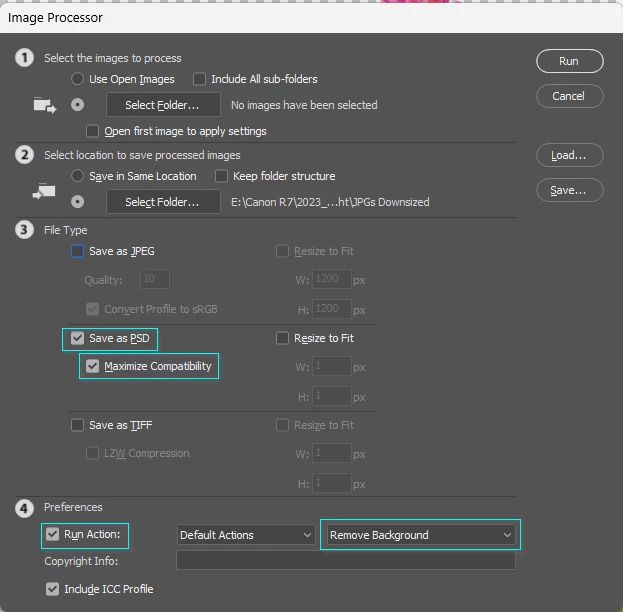This screenshot has width=623, height=612.
Task: Toggle JPEG Resize to Fit checkbox
Action: [282, 251]
